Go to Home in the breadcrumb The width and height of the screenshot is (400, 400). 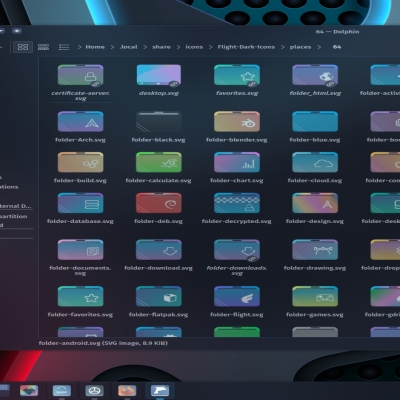click(x=95, y=47)
